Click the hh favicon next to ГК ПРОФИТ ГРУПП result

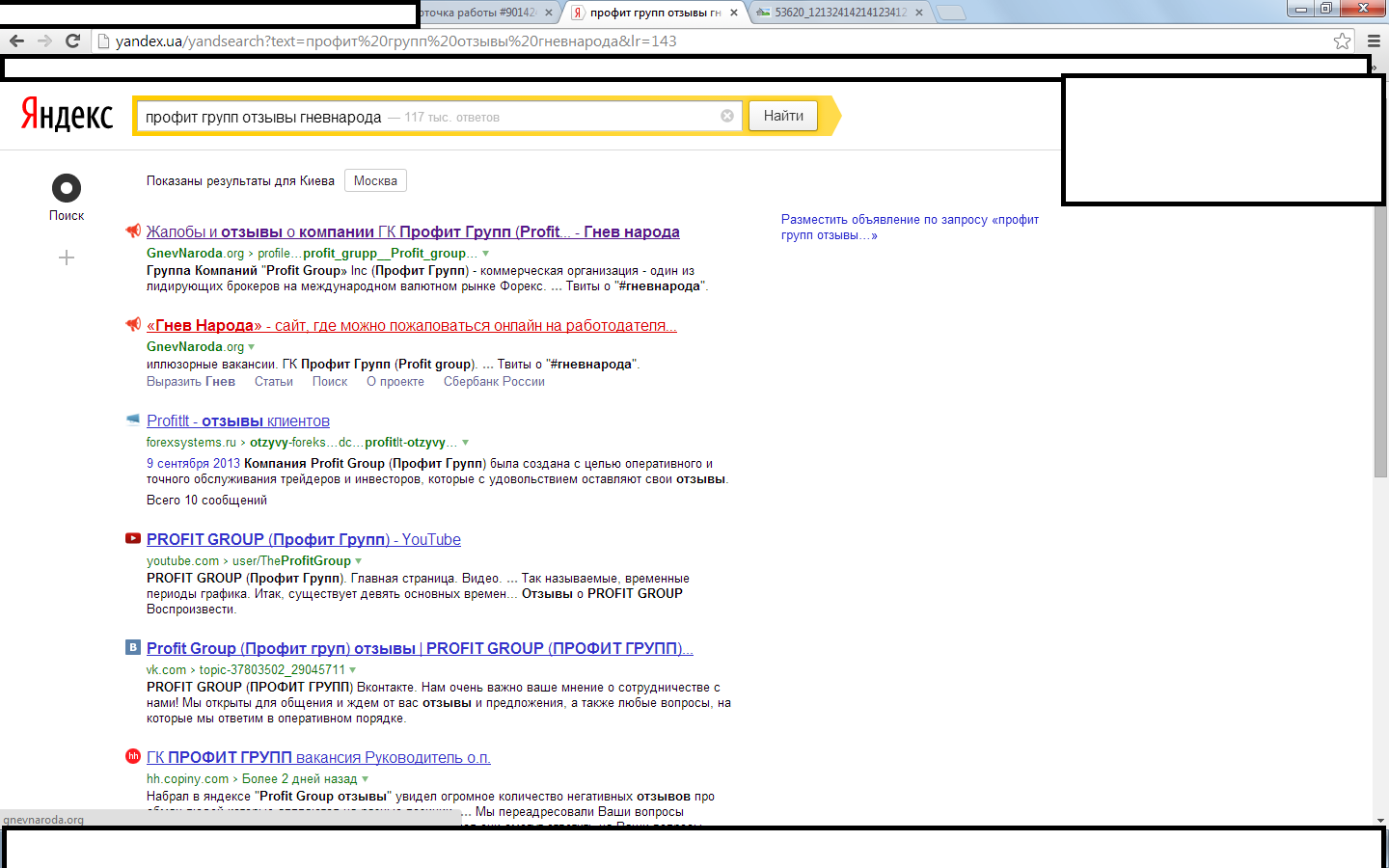pos(133,756)
